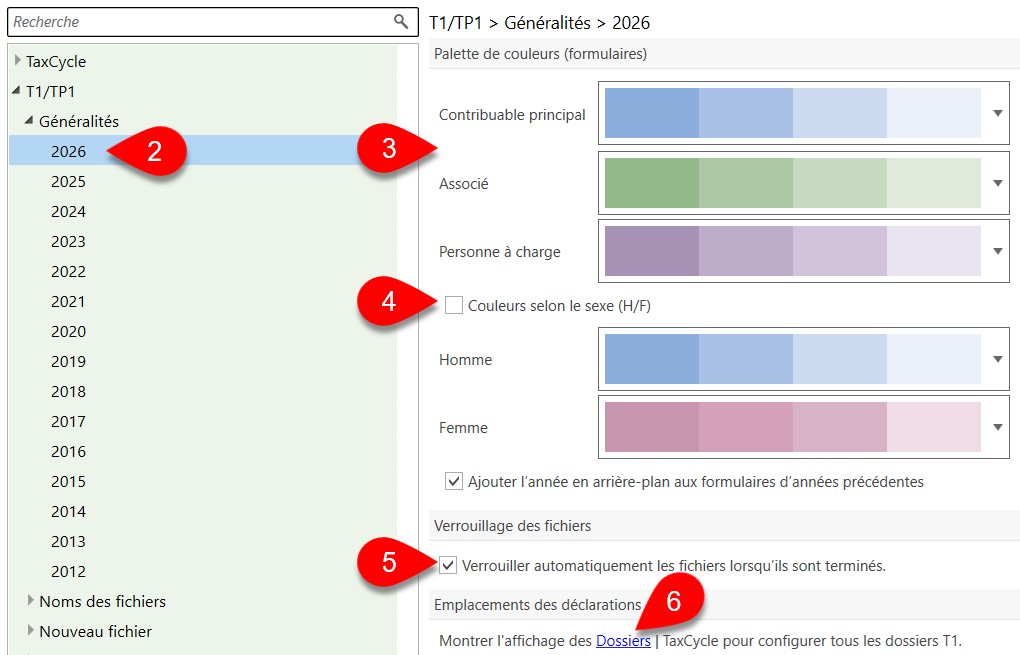
Task: Focus the Recherche search field
Action: 213,22
